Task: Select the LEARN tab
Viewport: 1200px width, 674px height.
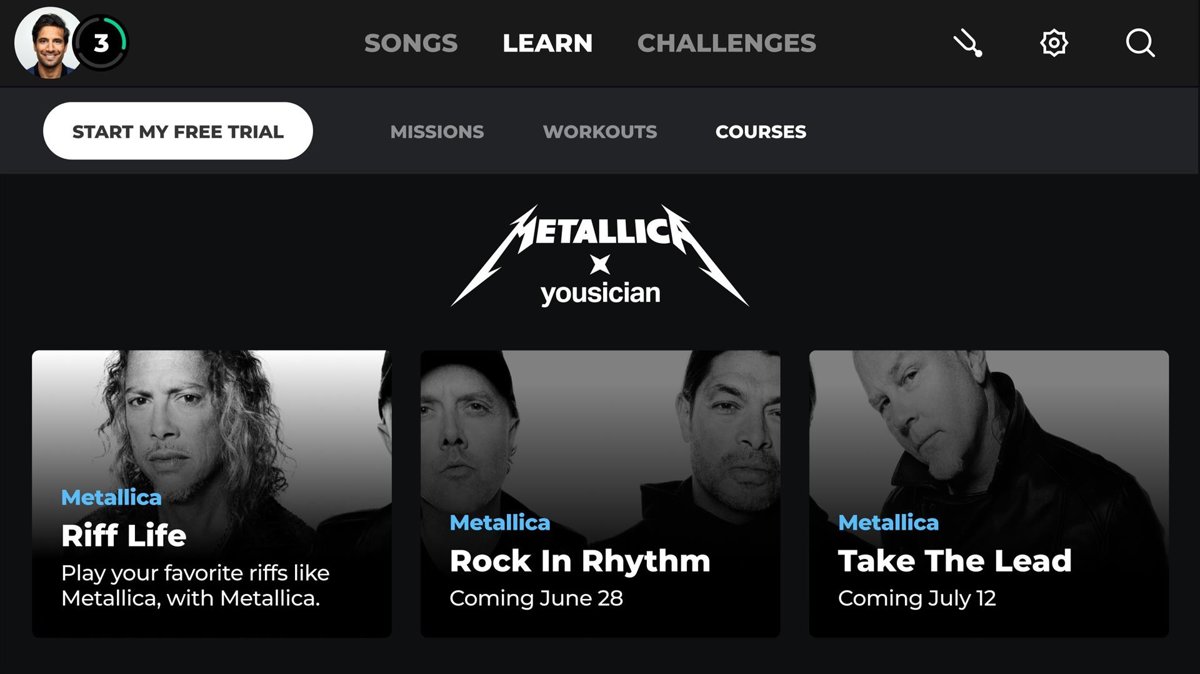Action: 548,44
